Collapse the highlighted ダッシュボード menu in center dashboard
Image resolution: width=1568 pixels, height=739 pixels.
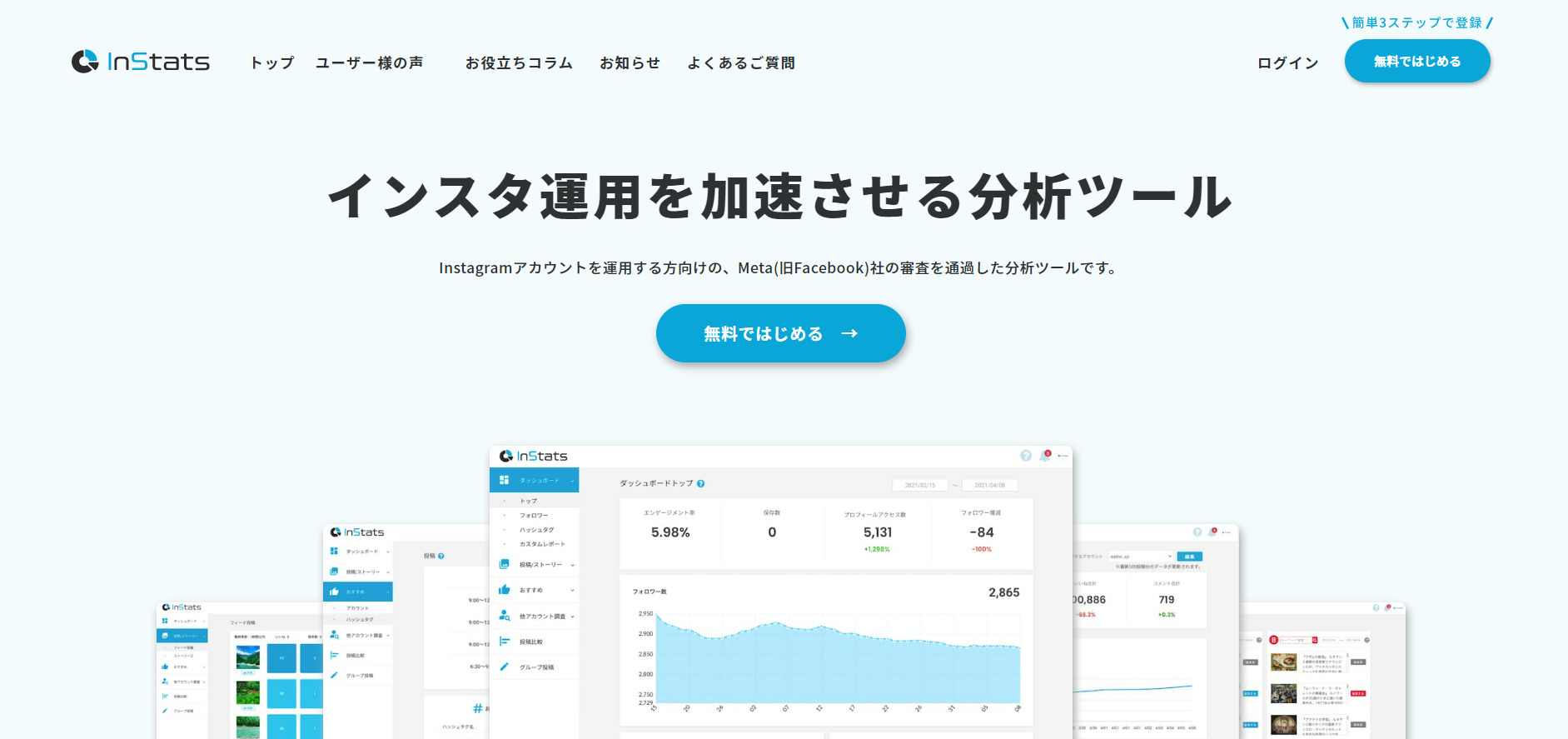573,481
